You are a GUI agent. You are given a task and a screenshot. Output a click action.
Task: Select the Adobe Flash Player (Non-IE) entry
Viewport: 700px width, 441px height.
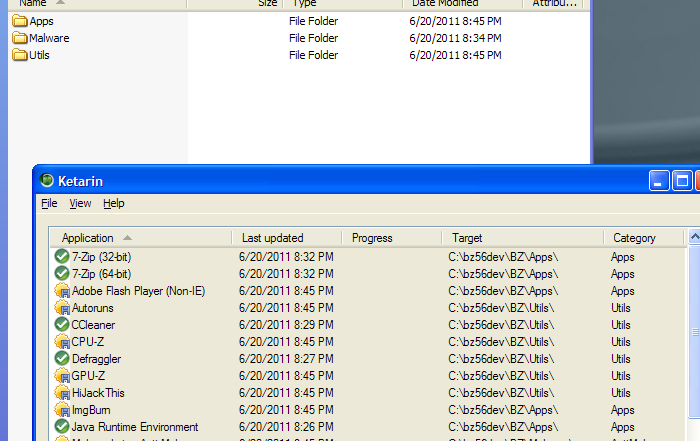pyautogui.click(x=138, y=291)
